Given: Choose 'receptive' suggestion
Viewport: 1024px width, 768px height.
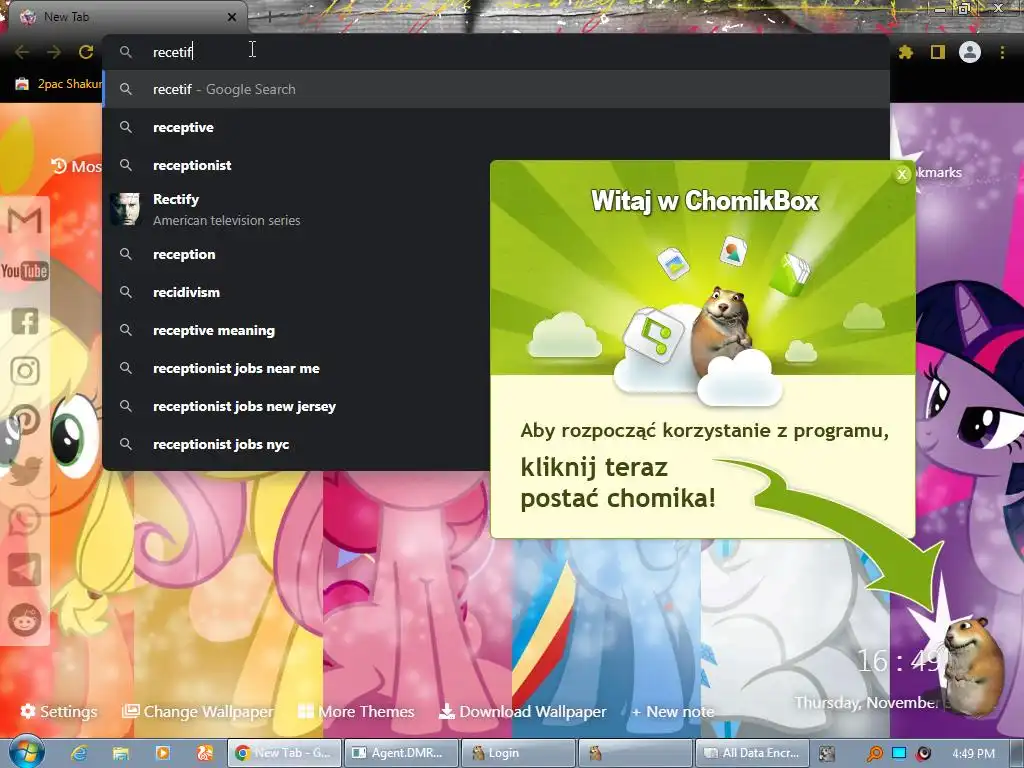Looking at the screenshot, I should [496, 127].
